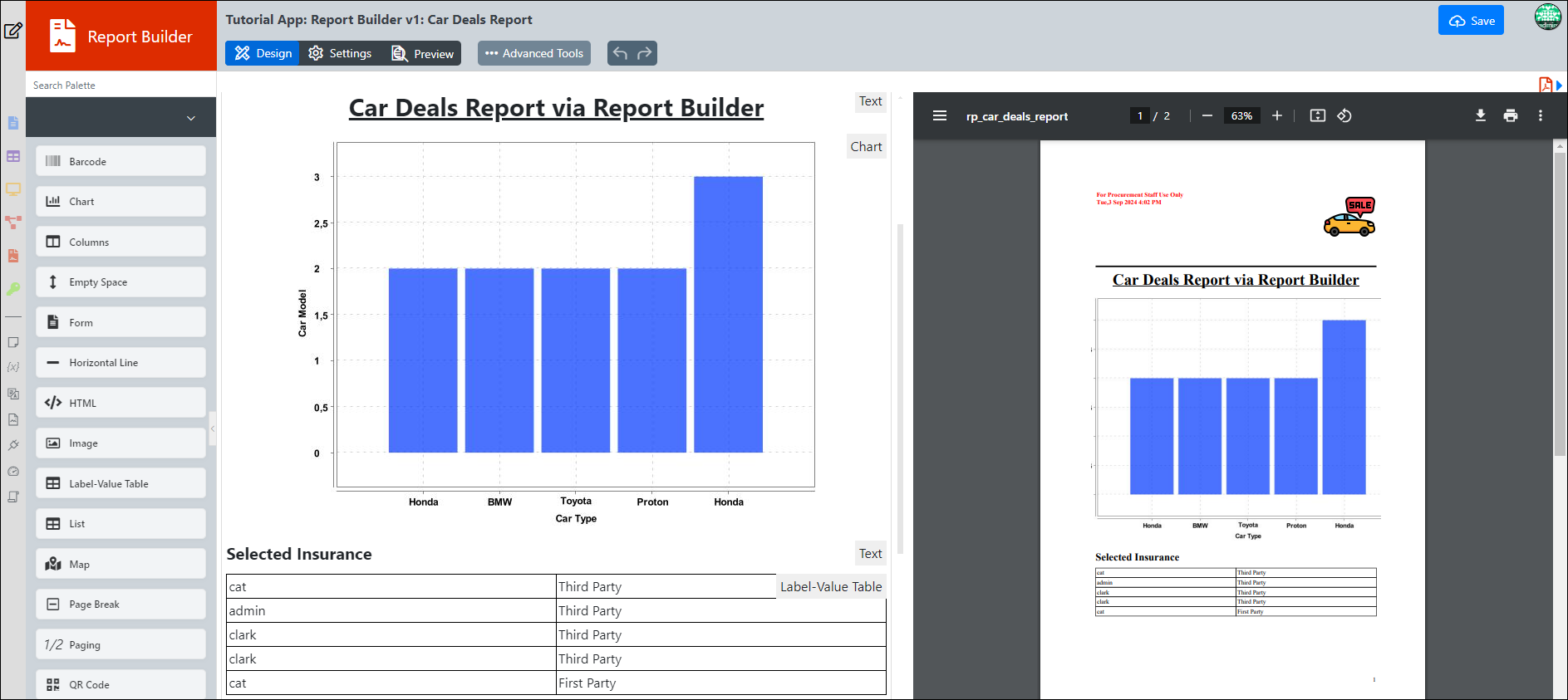The height and width of the screenshot is (700, 1568).
Task: Open the red Process flow icon
Action: coord(13,223)
